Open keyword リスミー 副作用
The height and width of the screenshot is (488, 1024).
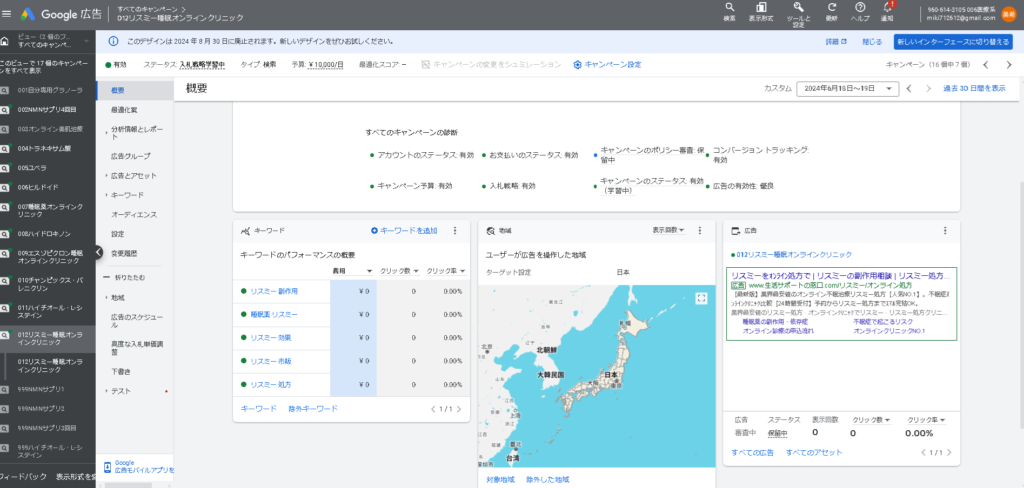[x=274, y=291]
